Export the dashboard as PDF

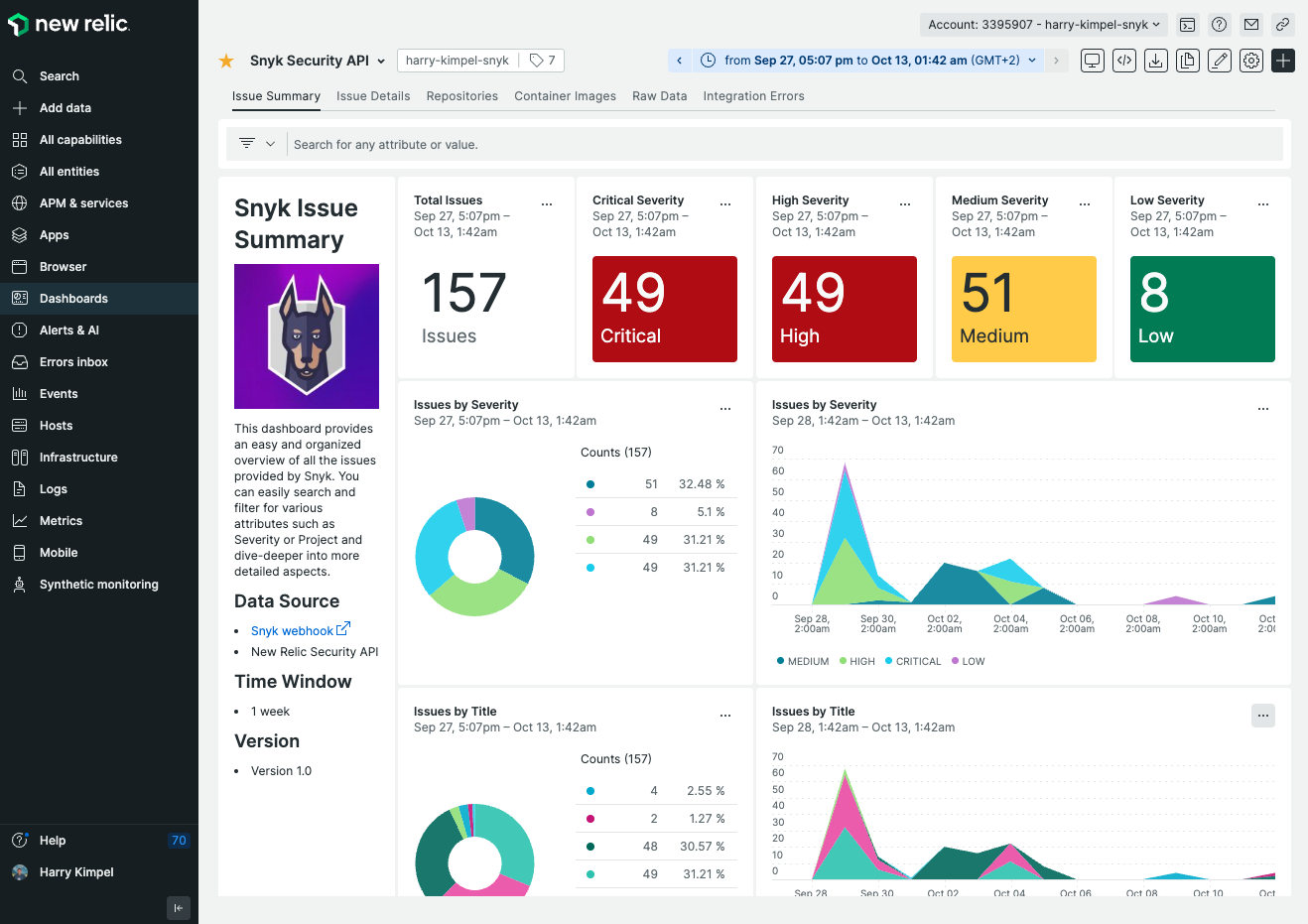(1155, 61)
